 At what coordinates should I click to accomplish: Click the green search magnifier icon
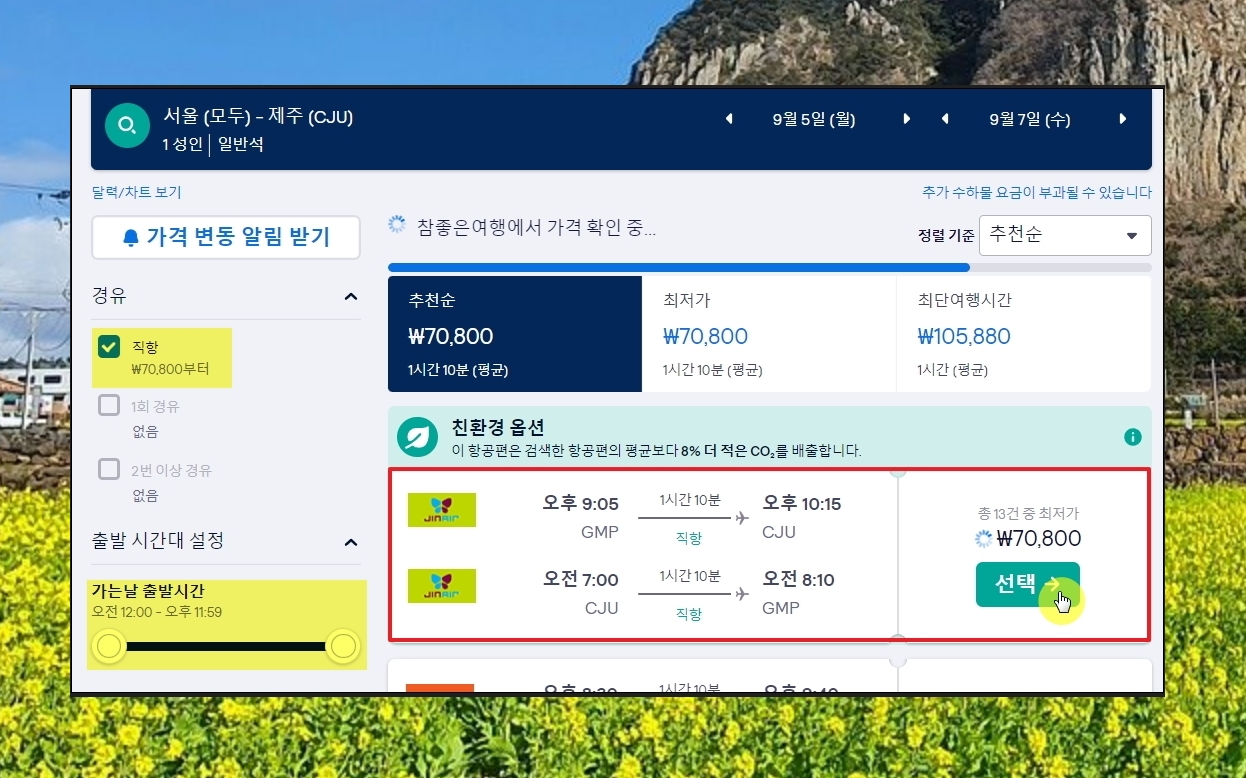coord(127,126)
